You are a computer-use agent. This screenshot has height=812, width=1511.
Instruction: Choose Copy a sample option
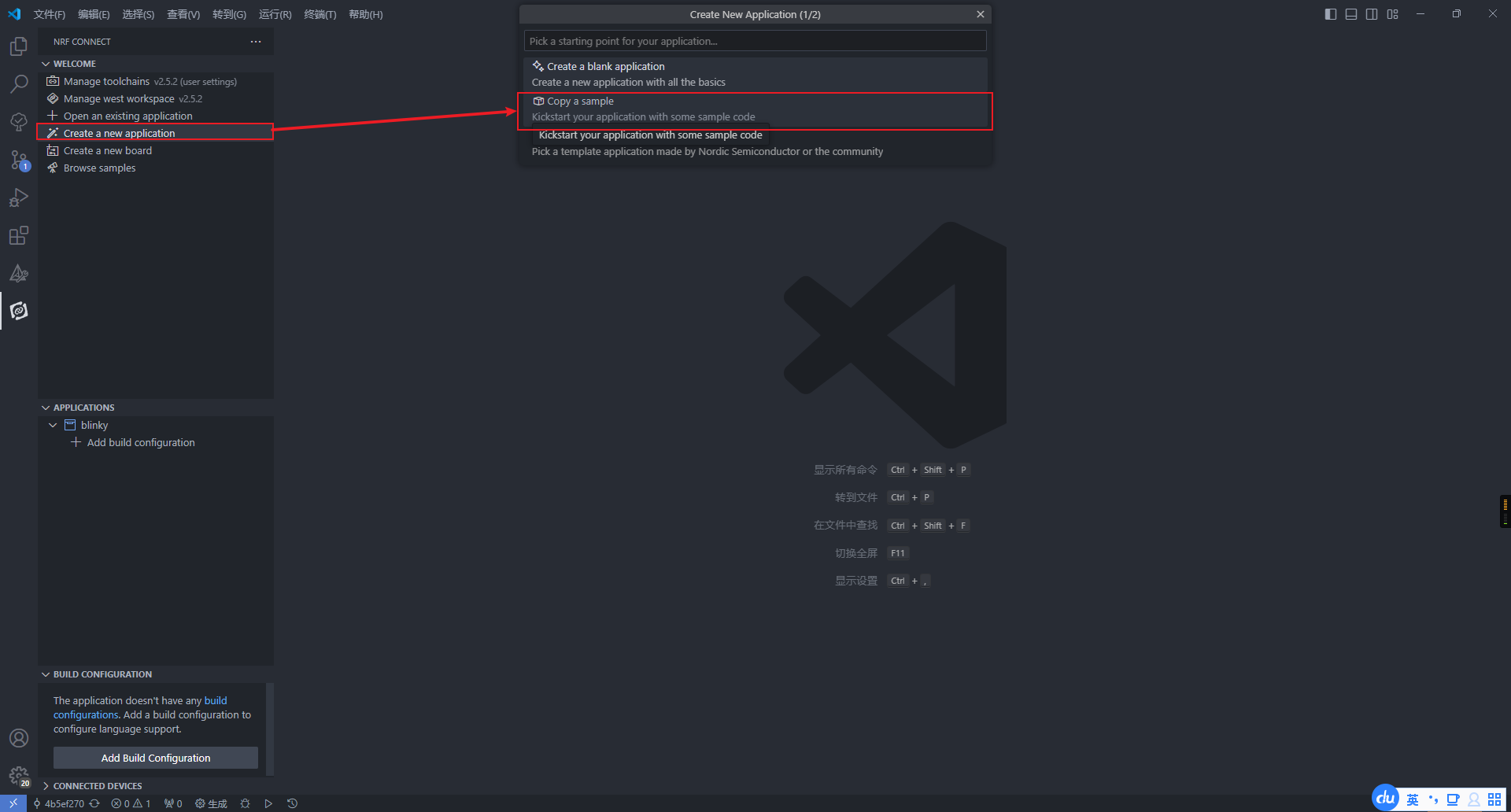755,109
